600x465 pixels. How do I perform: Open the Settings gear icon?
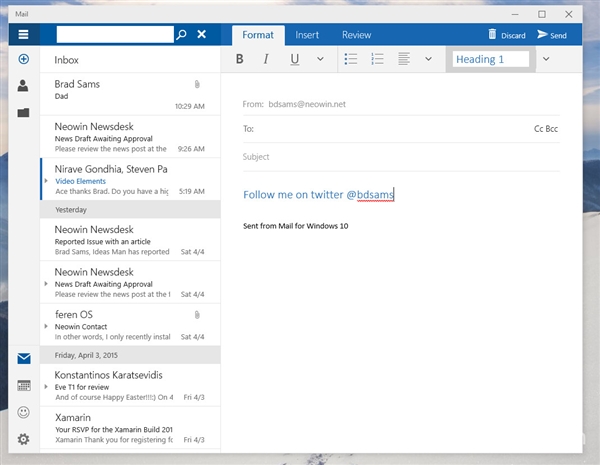coord(23,439)
